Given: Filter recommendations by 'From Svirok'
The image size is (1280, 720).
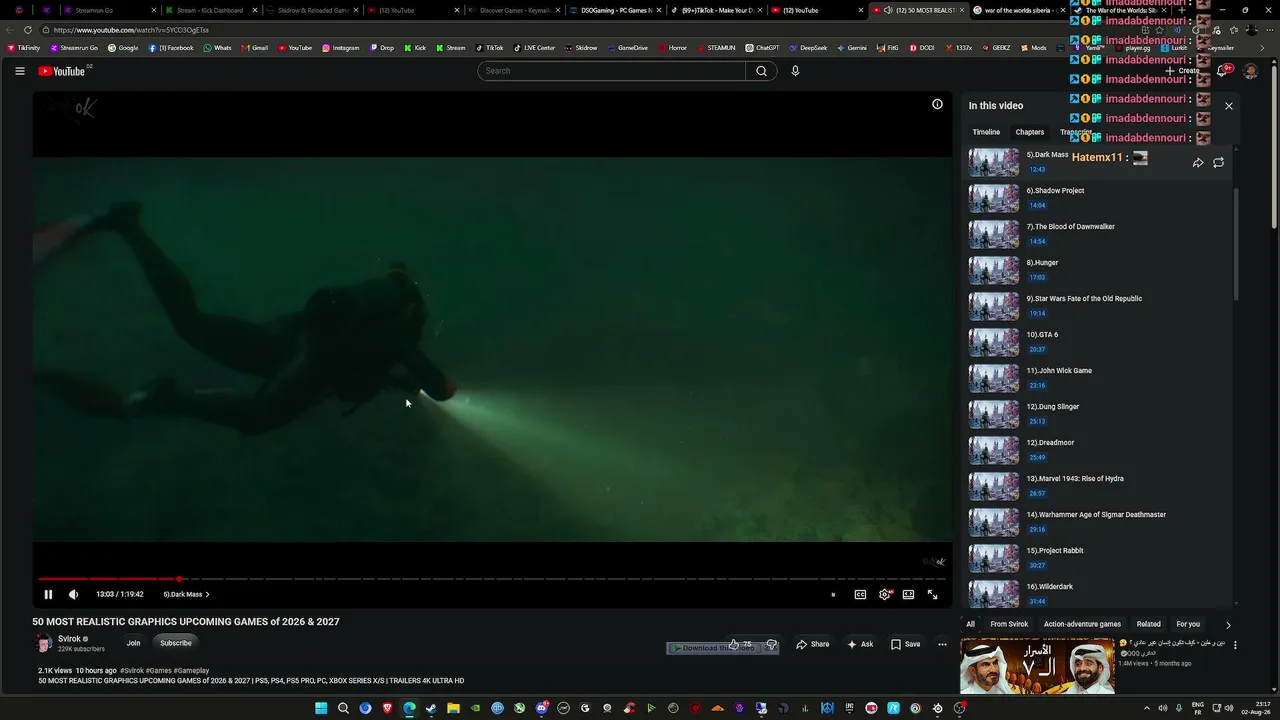Looking at the screenshot, I should [x=1009, y=624].
